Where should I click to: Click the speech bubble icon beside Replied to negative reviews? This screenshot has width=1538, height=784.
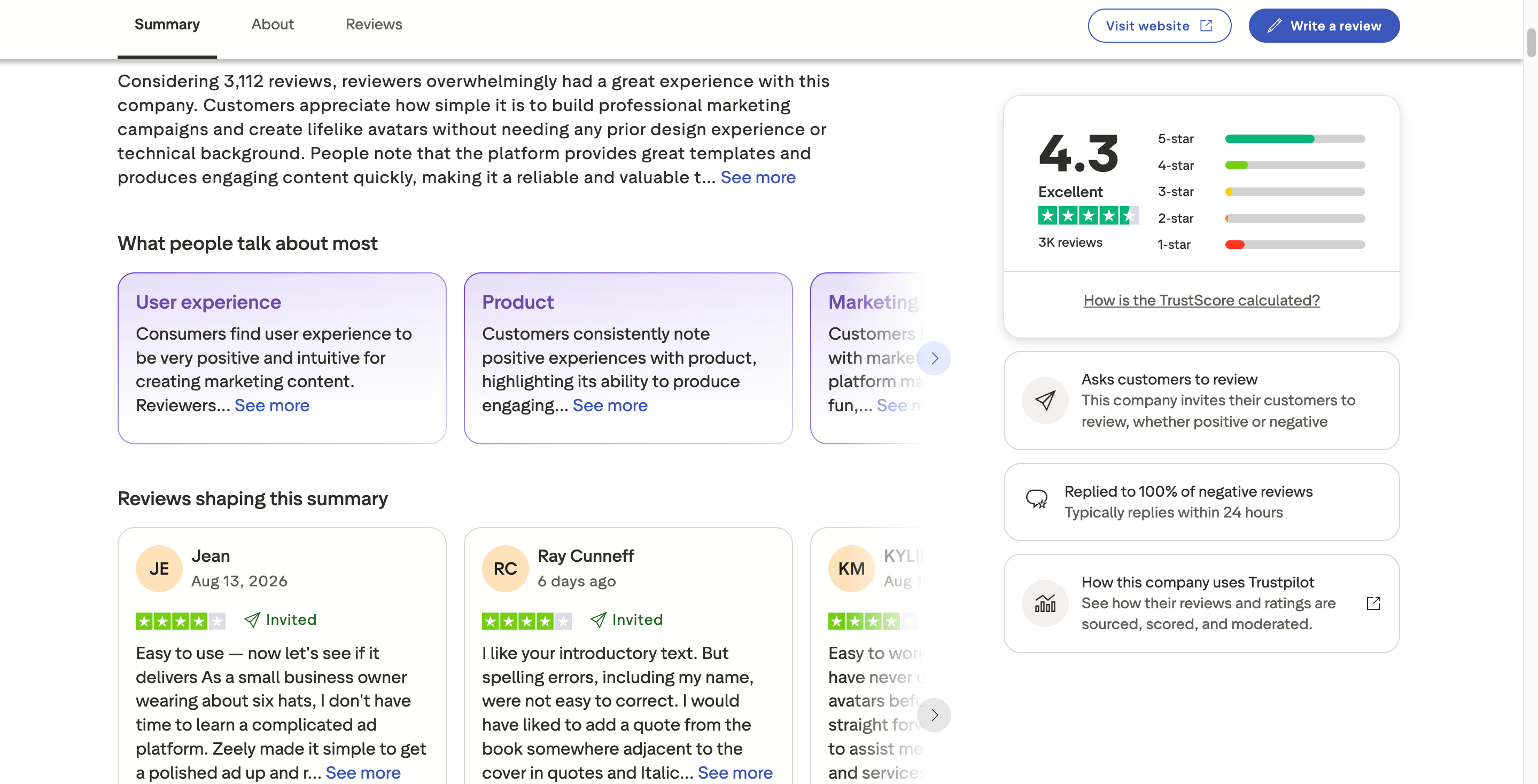click(x=1037, y=499)
